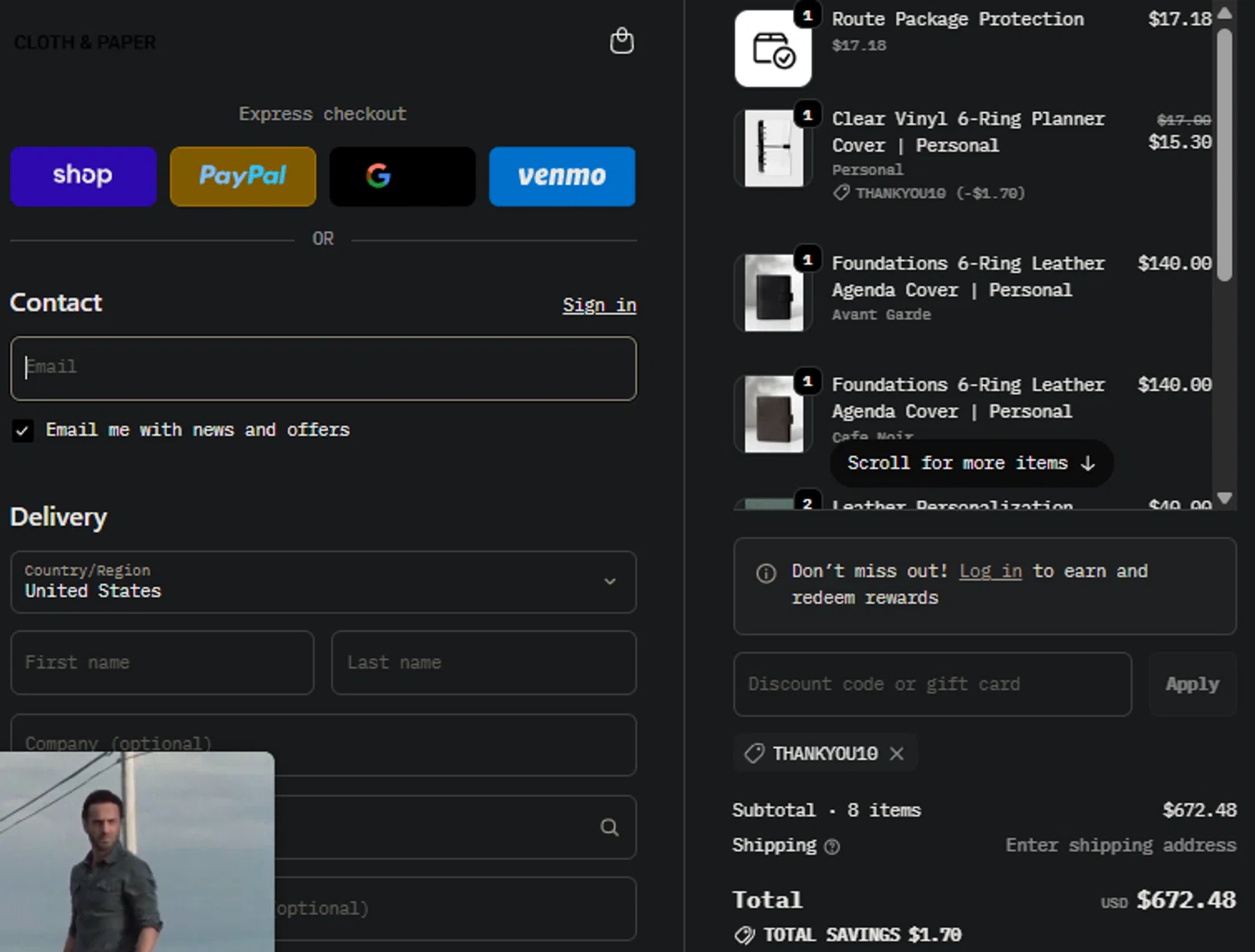Click the Shipping help question icon
1255x952 pixels.
click(832, 847)
